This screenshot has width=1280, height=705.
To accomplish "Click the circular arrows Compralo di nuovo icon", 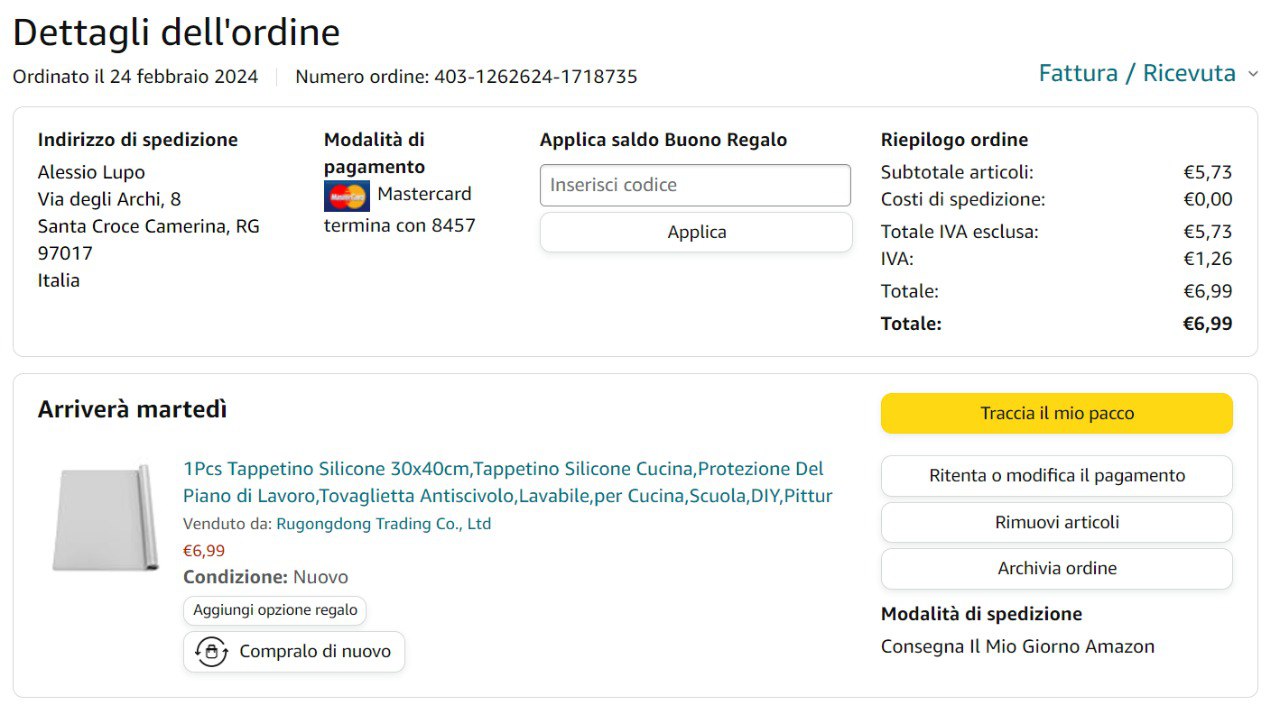I will [211, 652].
